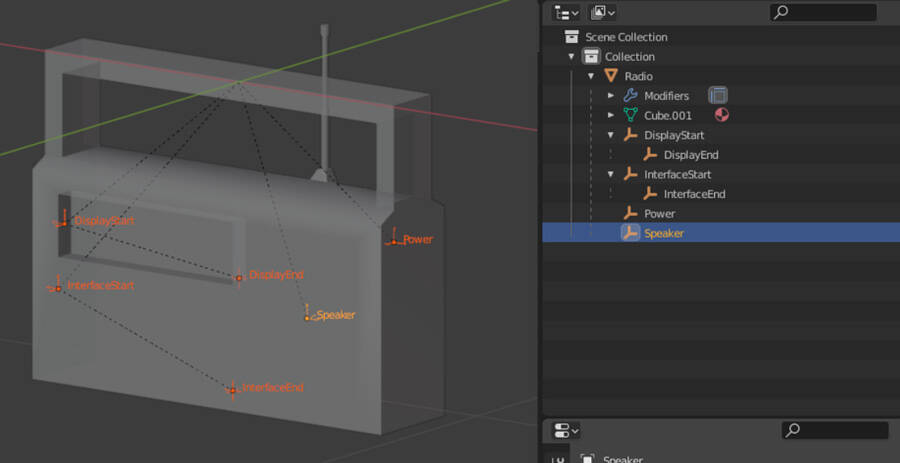Click the Speaker empty icon in outliner

[630, 233]
